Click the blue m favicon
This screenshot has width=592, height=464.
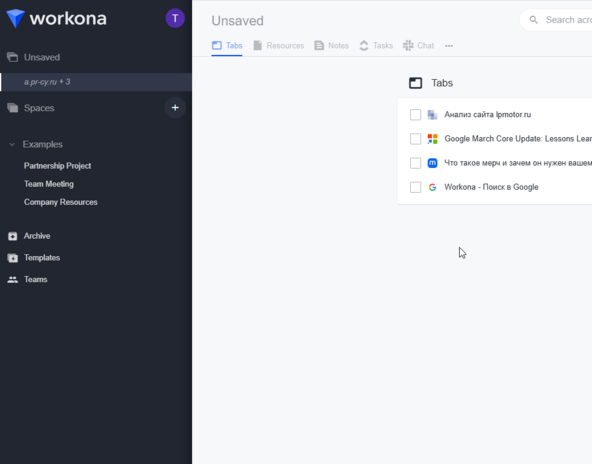[432, 163]
